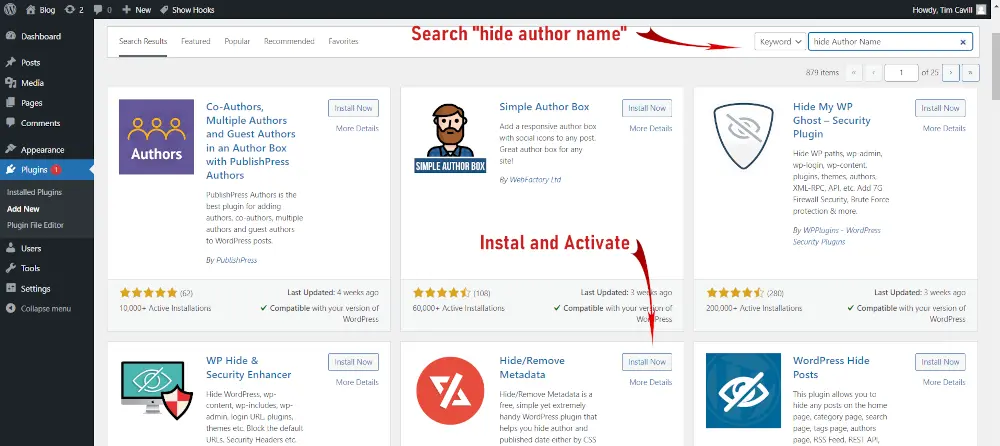
Task: Open WordPress Hide Posts title link
Action: (x=831, y=368)
